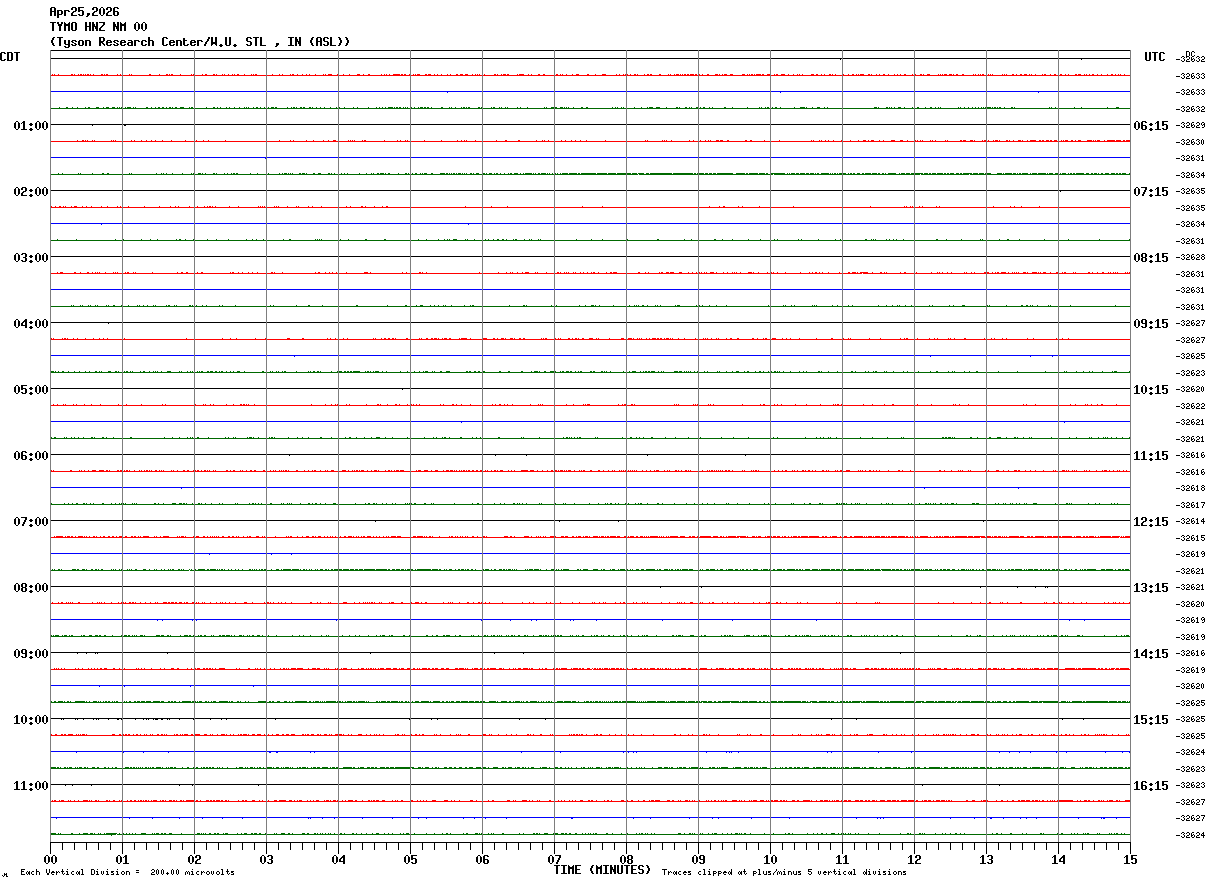Click the 15:15 UTC row label
The image size is (1210, 886).
[1151, 719]
